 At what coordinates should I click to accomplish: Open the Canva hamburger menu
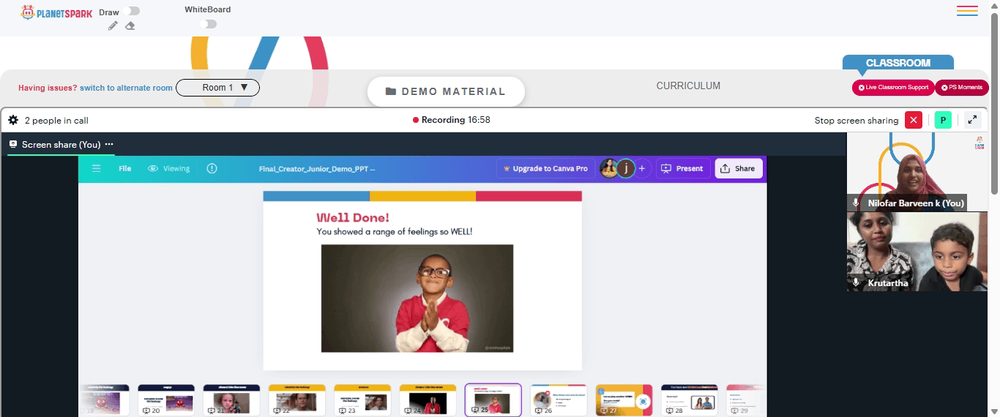(96, 168)
